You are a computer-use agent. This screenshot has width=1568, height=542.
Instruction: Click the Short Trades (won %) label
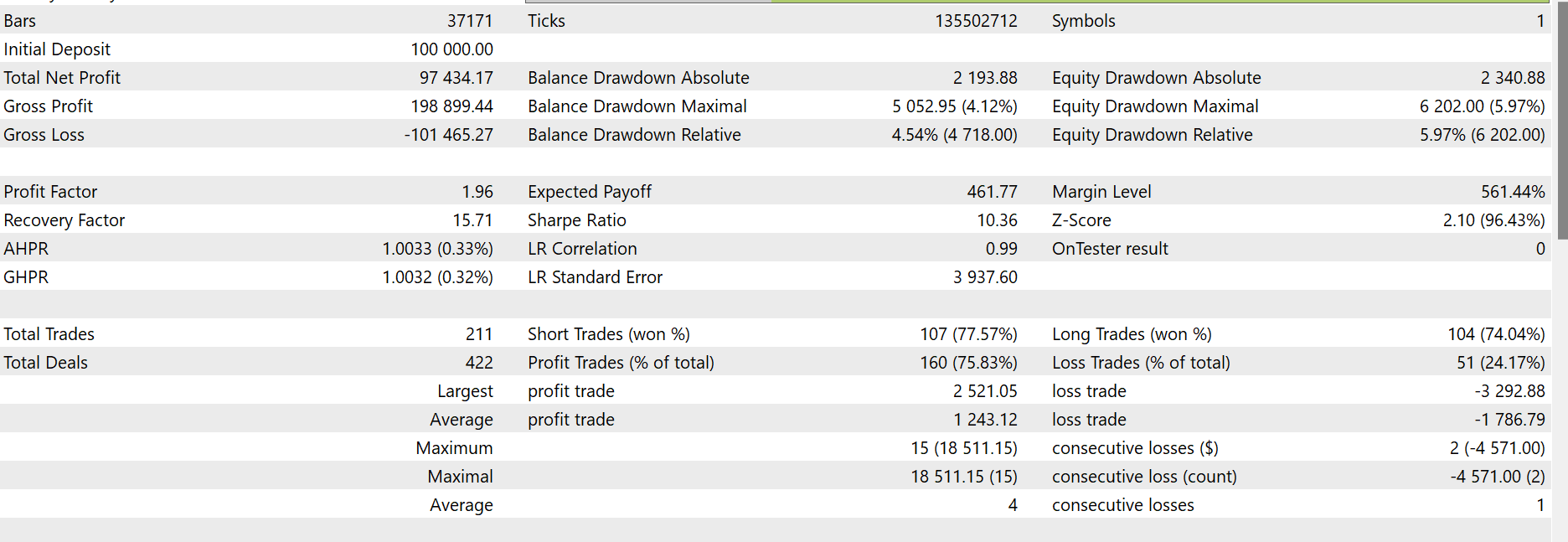608,334
